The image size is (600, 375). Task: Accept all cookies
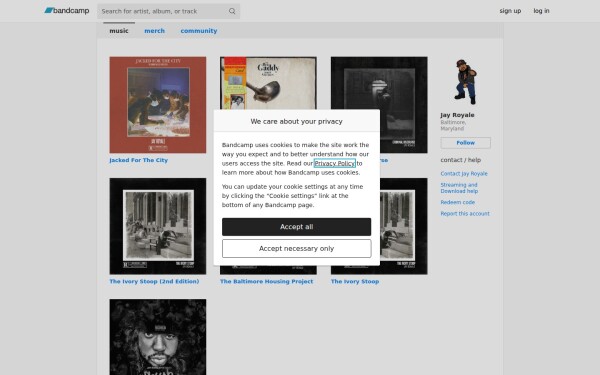[x=296, y=227]
